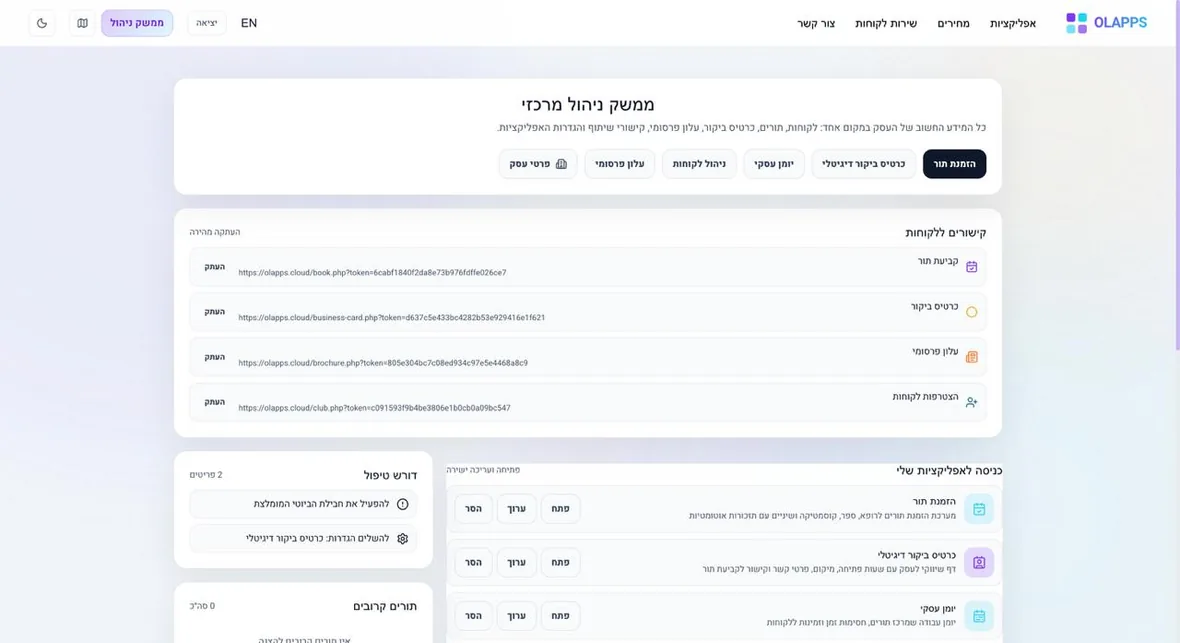1180x643 pixels.
Task: Open להשלים הגדרות: כרטיס ביקור דיגיטלי item
Action: click(303, 538)
